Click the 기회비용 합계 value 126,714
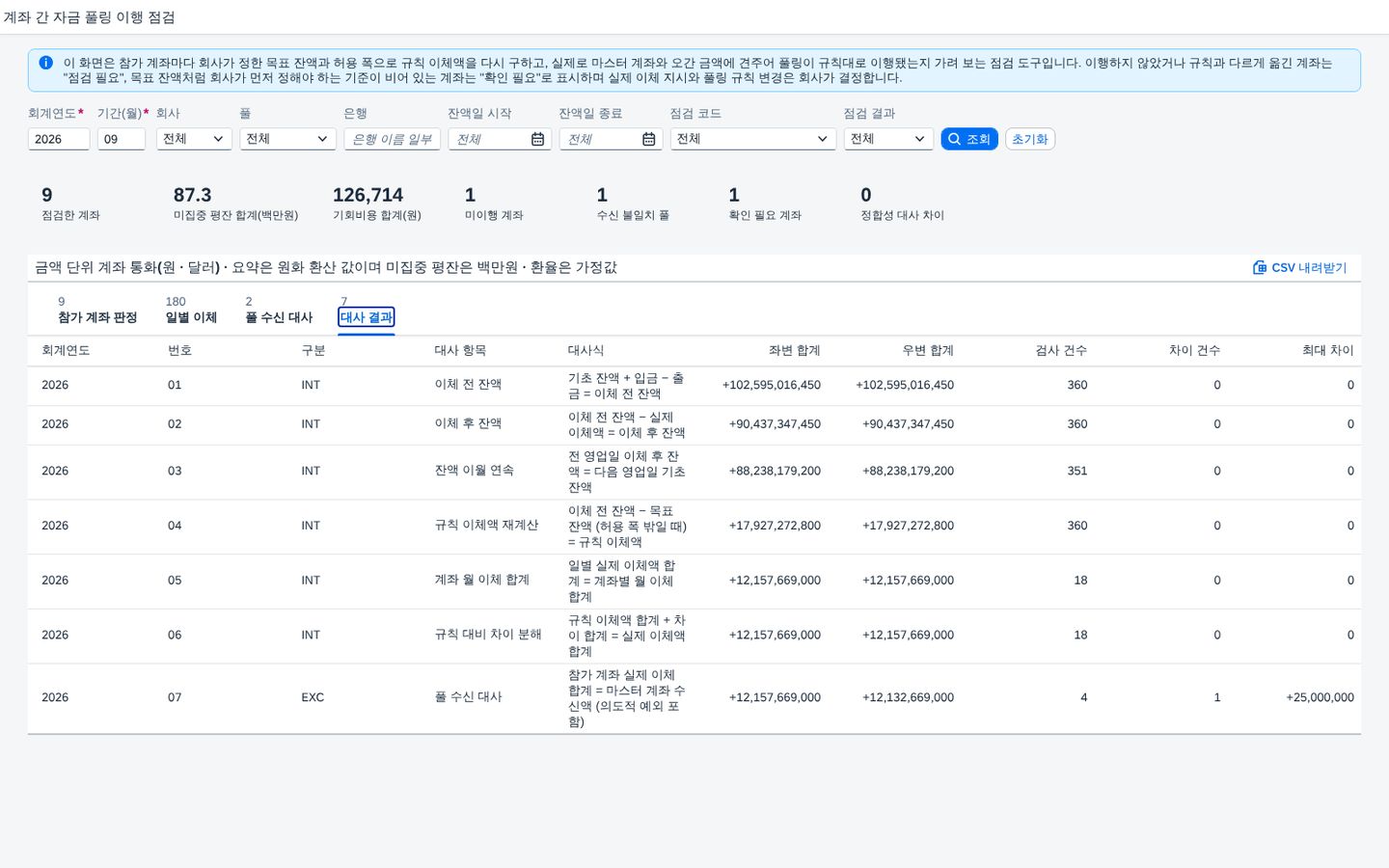The width and height of the screenshot is (1389, 868). (x=368, y=195)
